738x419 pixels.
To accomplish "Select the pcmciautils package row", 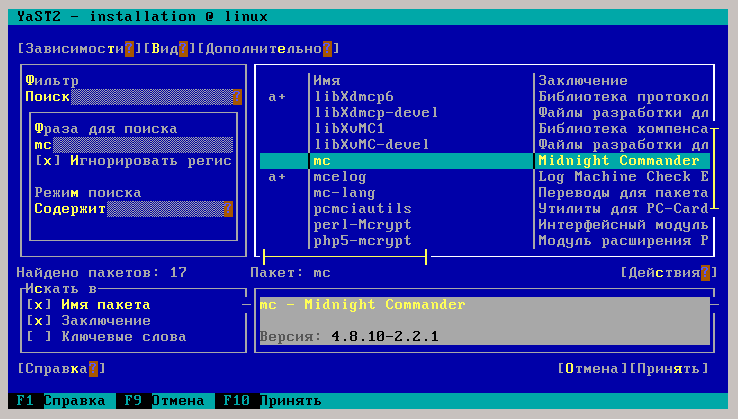I will (485, 209).
